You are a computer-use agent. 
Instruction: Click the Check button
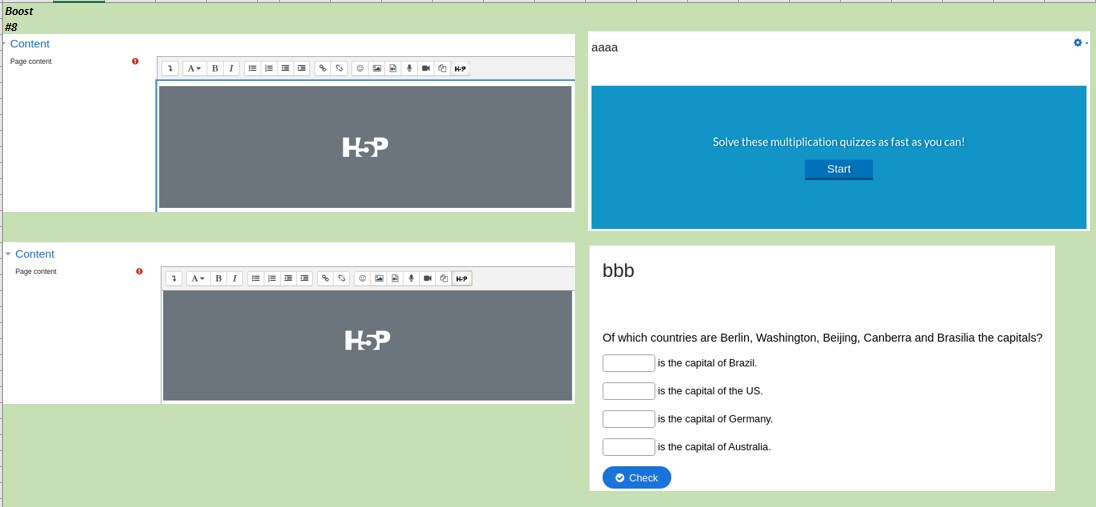637,478
